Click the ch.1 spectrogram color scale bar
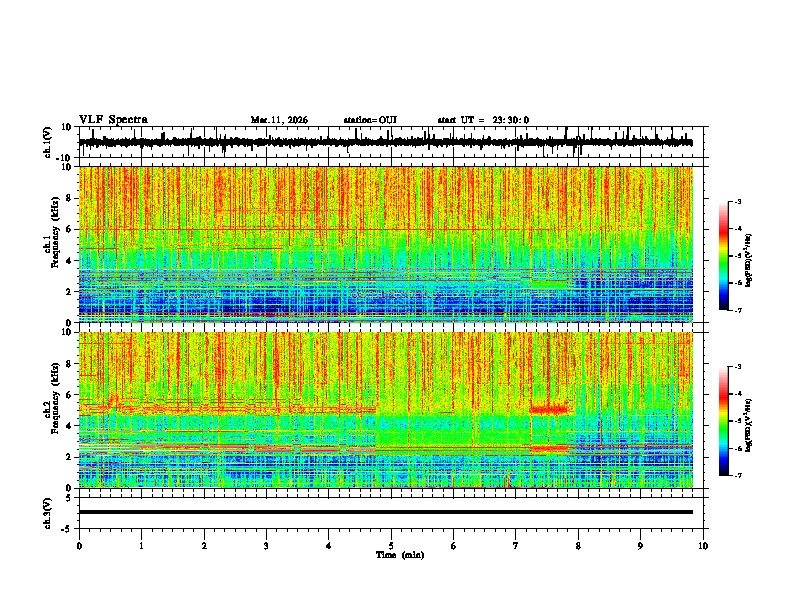Image resolution: width=792 pixels, height=612 pixels. [724, 256]
